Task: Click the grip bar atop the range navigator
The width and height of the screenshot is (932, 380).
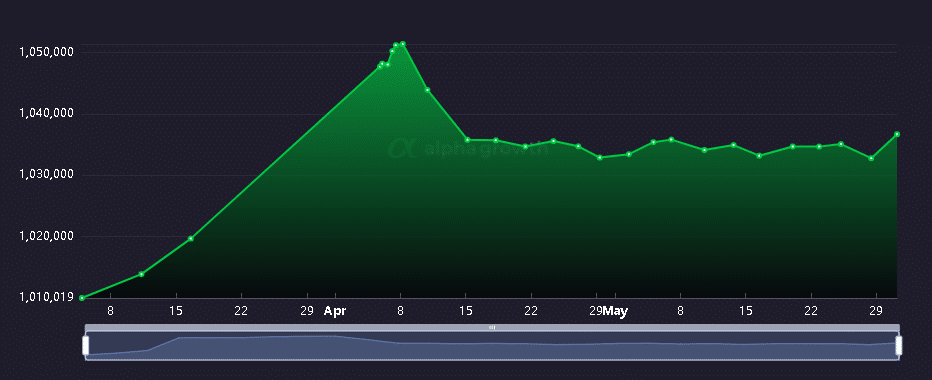Action: pyautogui.click(x=492, y=328)
